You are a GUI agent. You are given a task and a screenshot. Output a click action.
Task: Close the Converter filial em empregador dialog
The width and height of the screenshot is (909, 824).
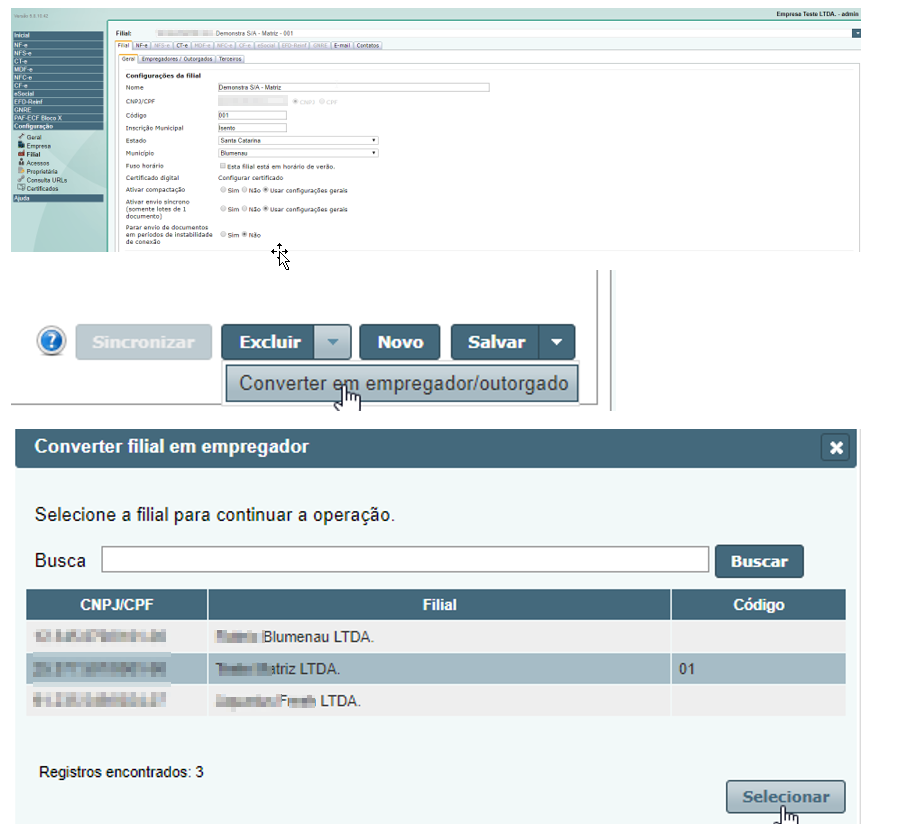pyautogui.click(x=836, y=447)
